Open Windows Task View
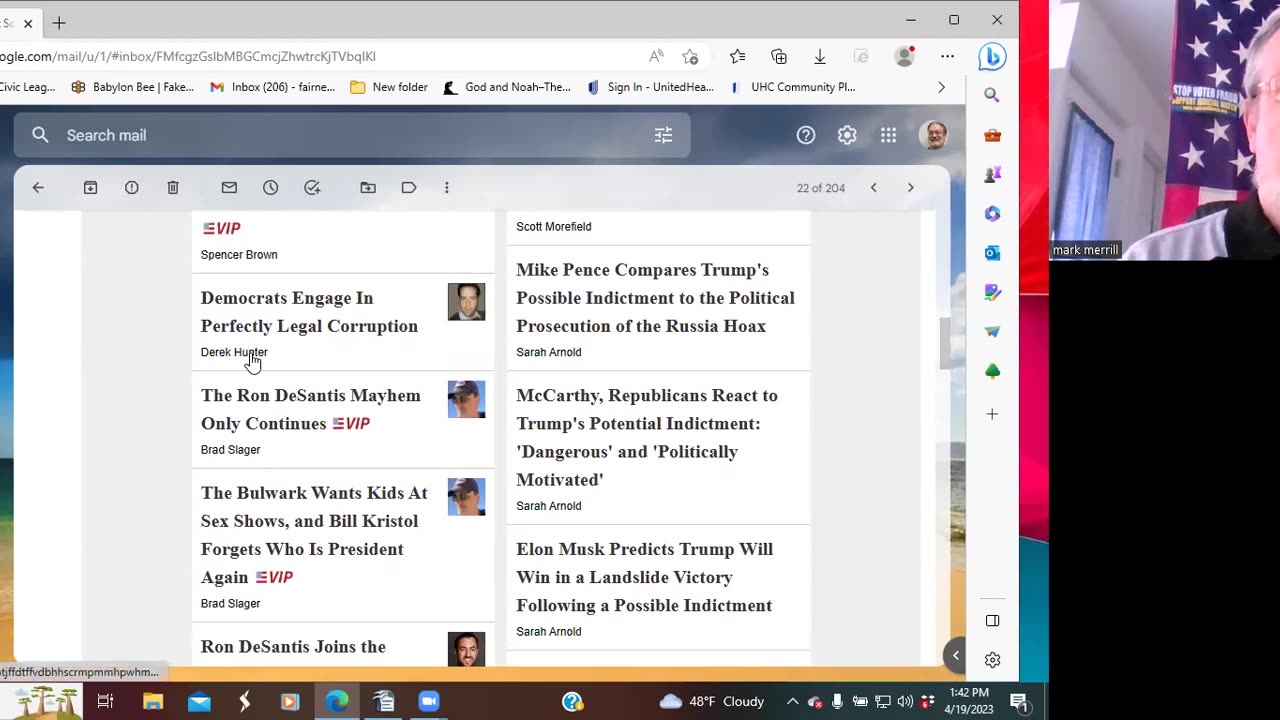The image size is (1280, 720). point(105,701)
